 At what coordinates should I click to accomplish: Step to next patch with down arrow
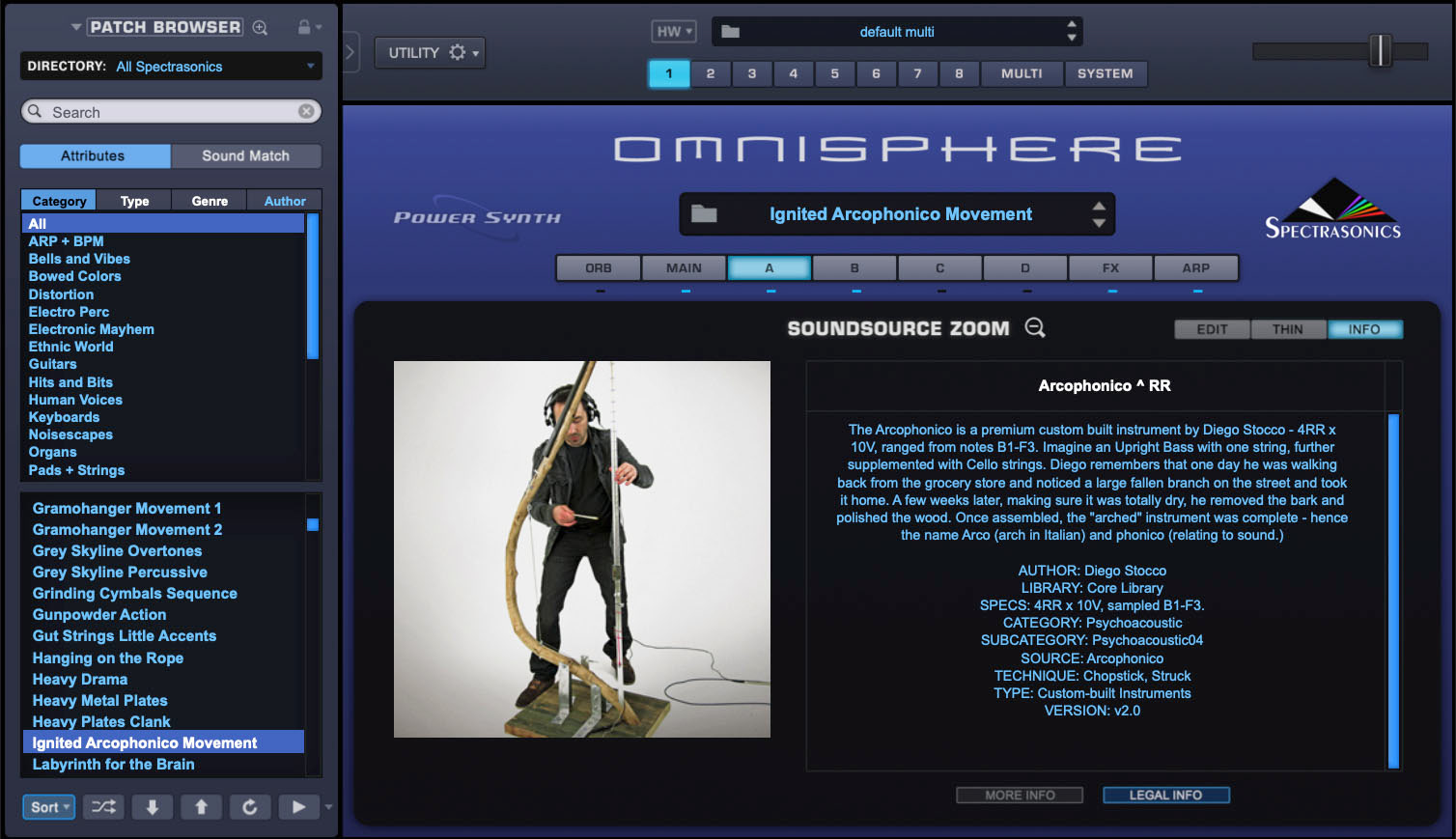(153, 807)
